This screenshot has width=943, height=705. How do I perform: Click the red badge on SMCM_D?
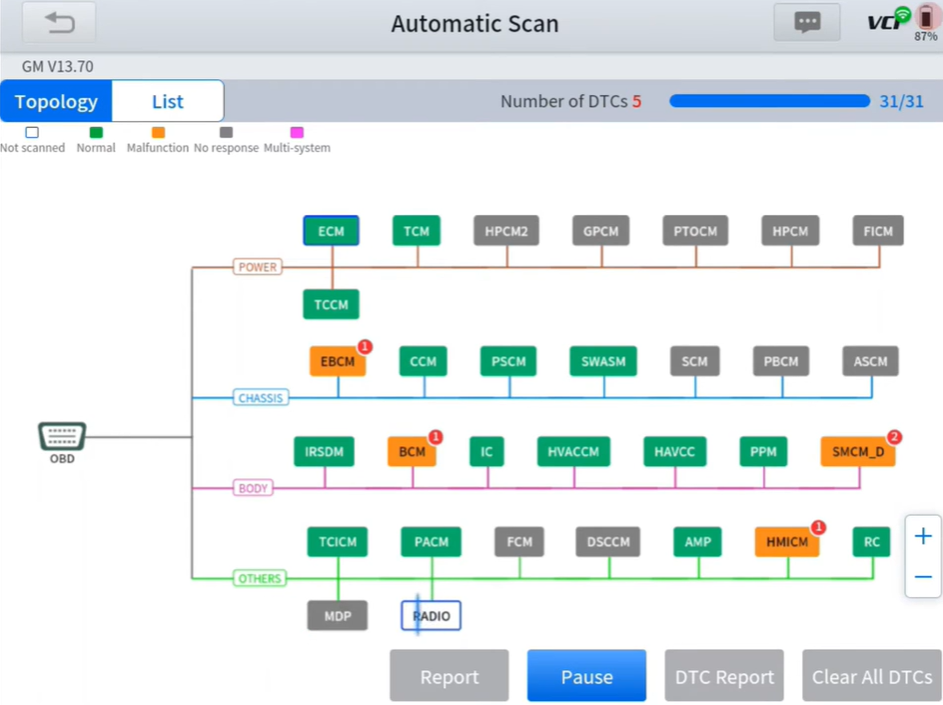click(894, 437)
